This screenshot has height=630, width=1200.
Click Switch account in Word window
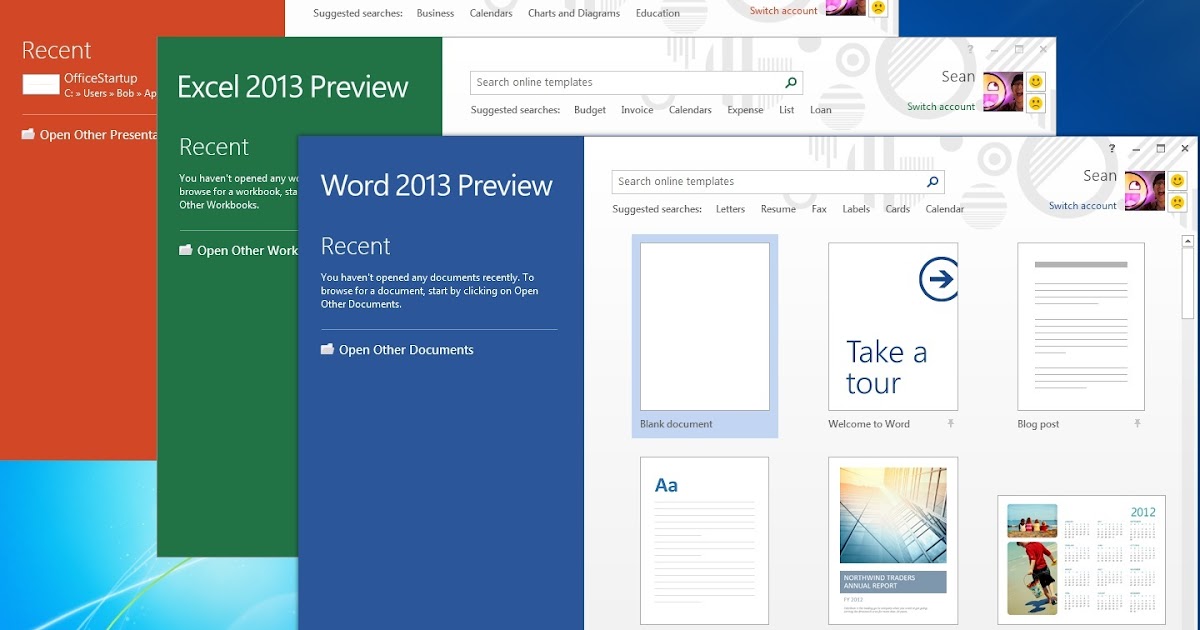pos(1082,206)
